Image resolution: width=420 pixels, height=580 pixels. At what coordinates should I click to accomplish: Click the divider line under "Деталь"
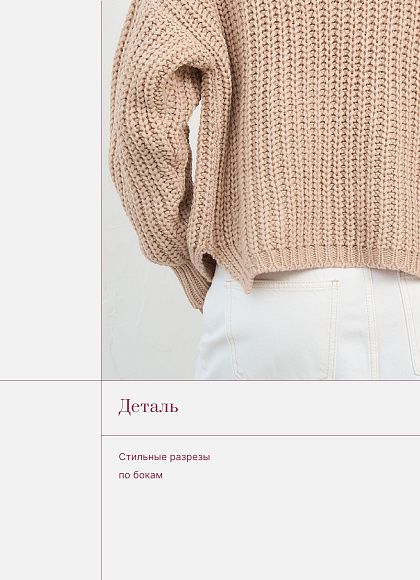click(x=261, y=435)
